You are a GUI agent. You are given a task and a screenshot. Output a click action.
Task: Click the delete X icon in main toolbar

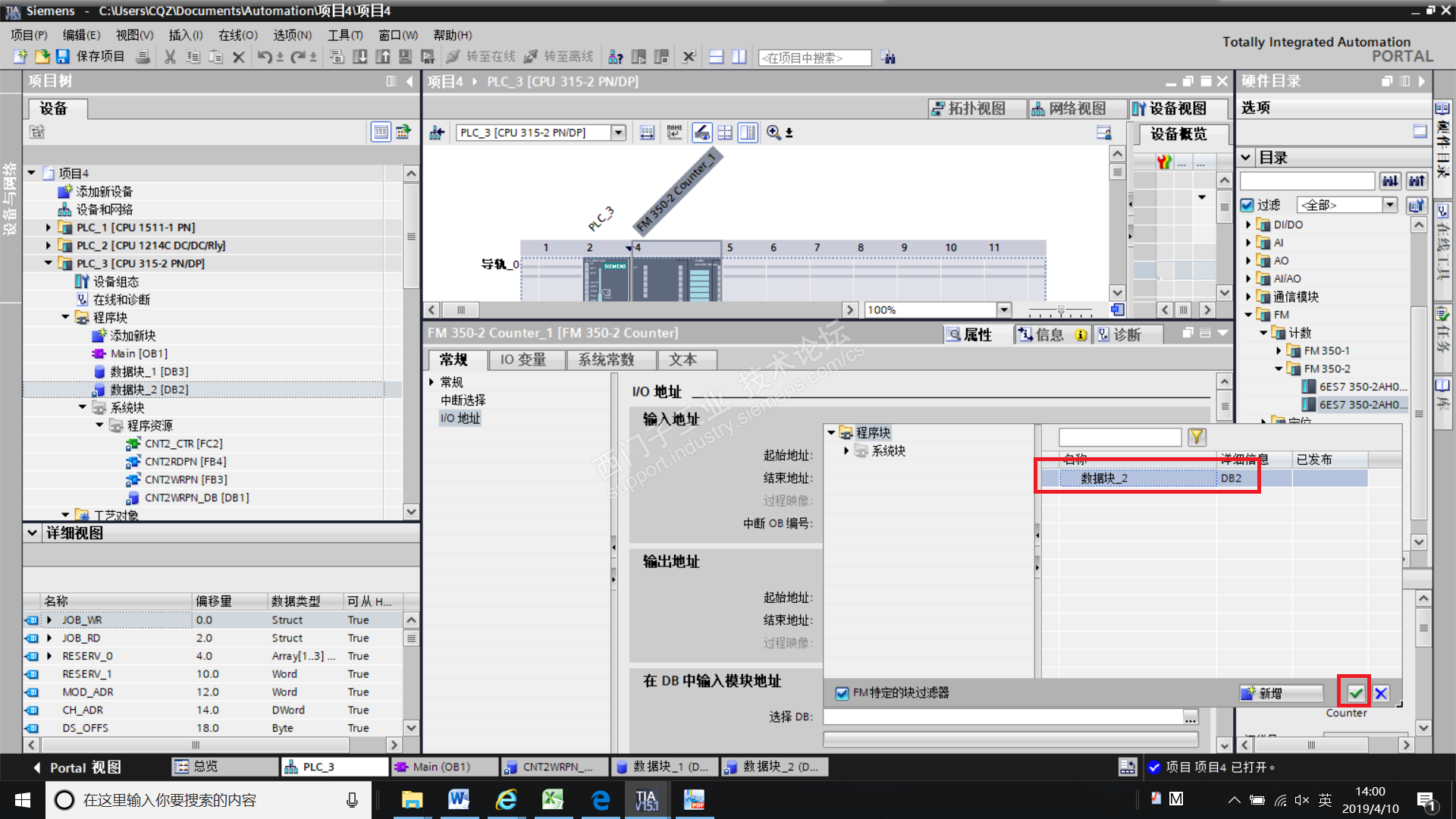tap(238, 57)
